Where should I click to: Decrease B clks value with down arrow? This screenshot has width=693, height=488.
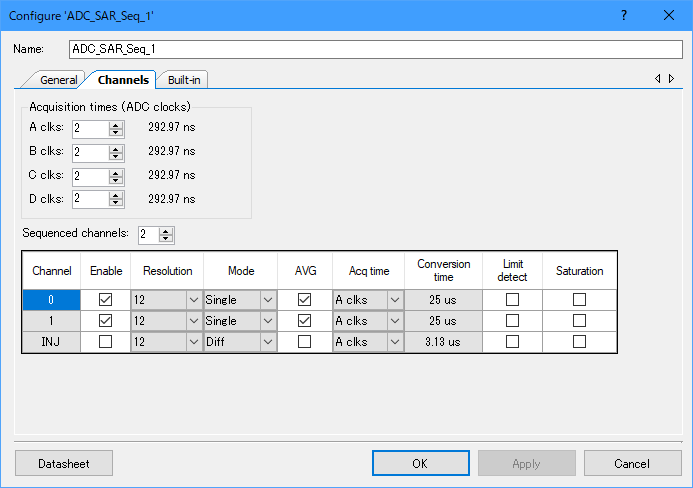[x=116, y=157]
